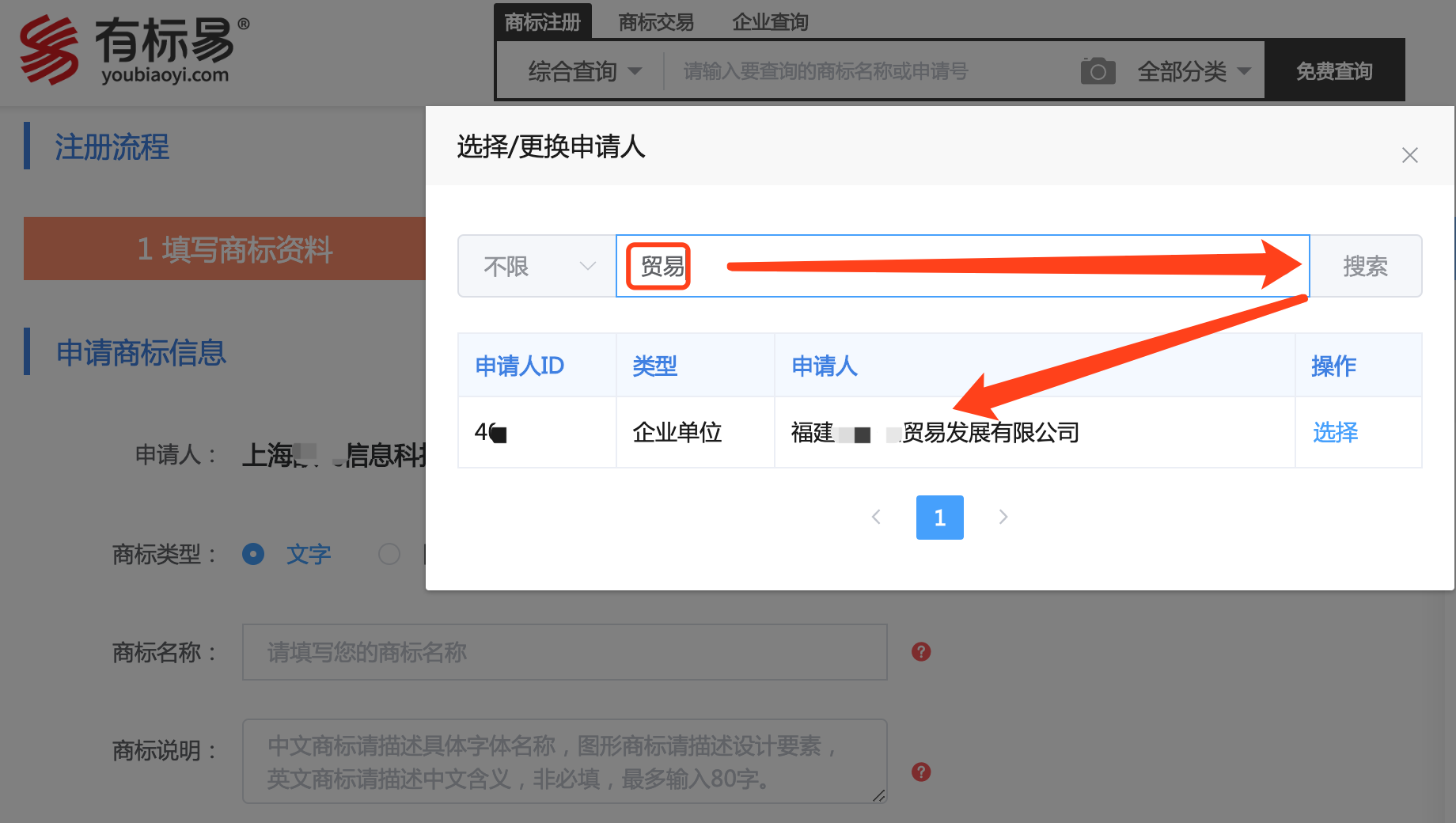Image resolution: width=1456 pixels, height=823 pixels.
Task: Click the current applicant name starting with 上海
Action: 334,454
